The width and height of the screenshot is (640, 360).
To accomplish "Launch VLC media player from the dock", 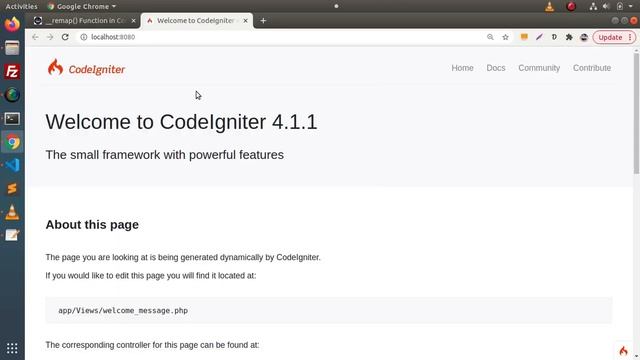I will (x=12, y=212).
